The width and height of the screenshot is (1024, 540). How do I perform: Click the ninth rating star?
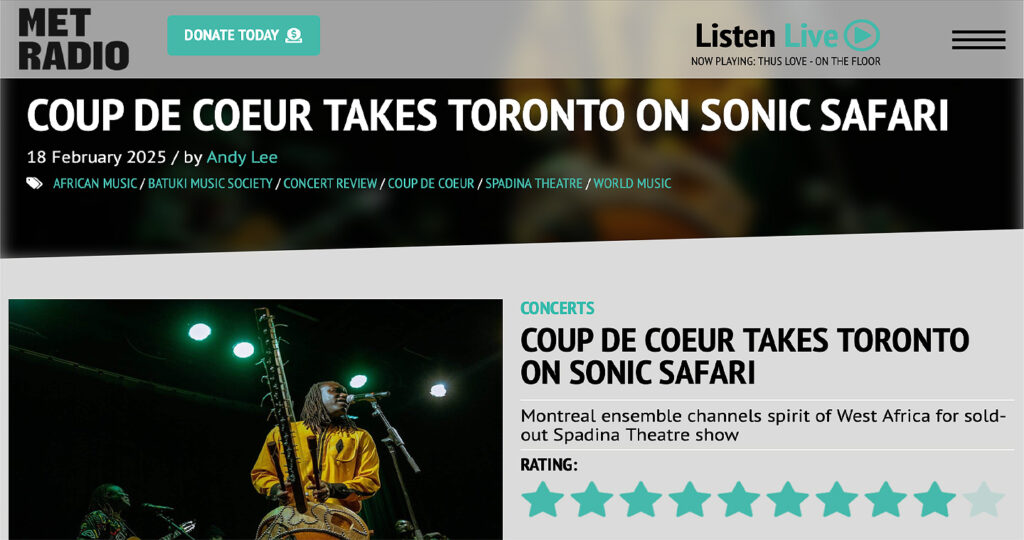click(x=935, y=500)
